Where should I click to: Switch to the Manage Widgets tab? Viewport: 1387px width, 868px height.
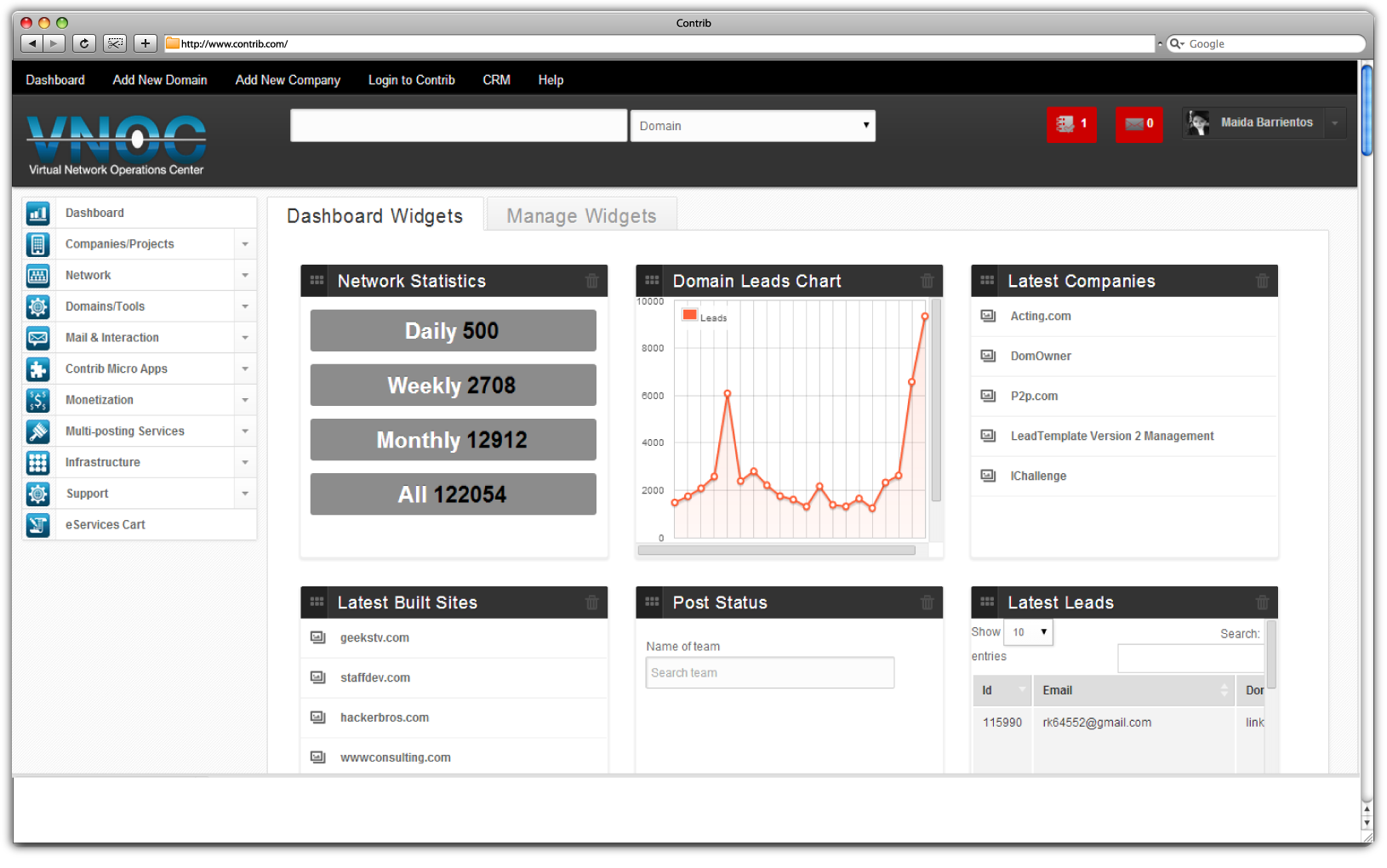pos(582,216)
